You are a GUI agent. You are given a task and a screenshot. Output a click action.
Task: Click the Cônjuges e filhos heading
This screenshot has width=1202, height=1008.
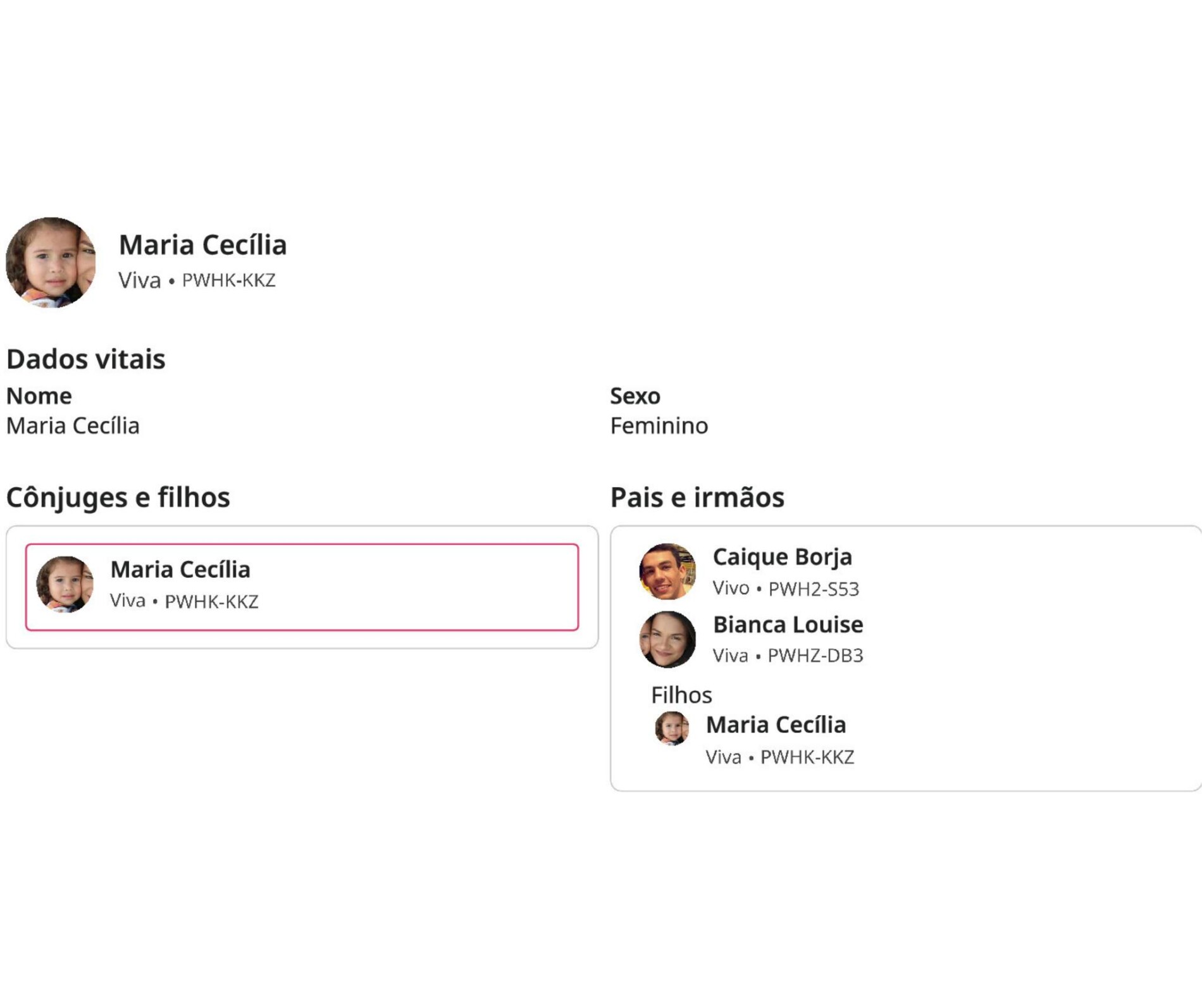pos(118,497)
